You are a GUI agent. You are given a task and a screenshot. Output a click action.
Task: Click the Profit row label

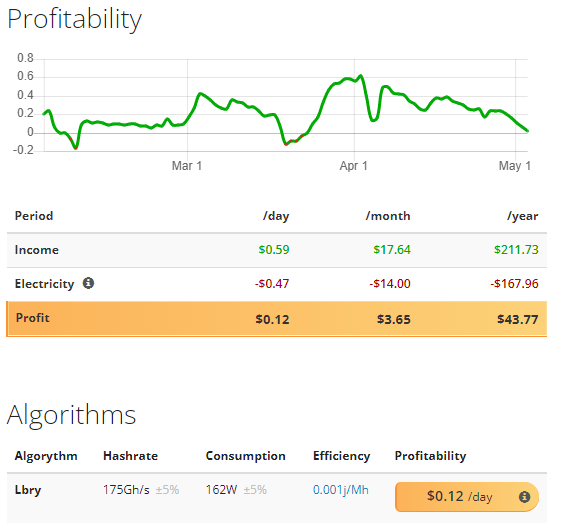point(33,318)
